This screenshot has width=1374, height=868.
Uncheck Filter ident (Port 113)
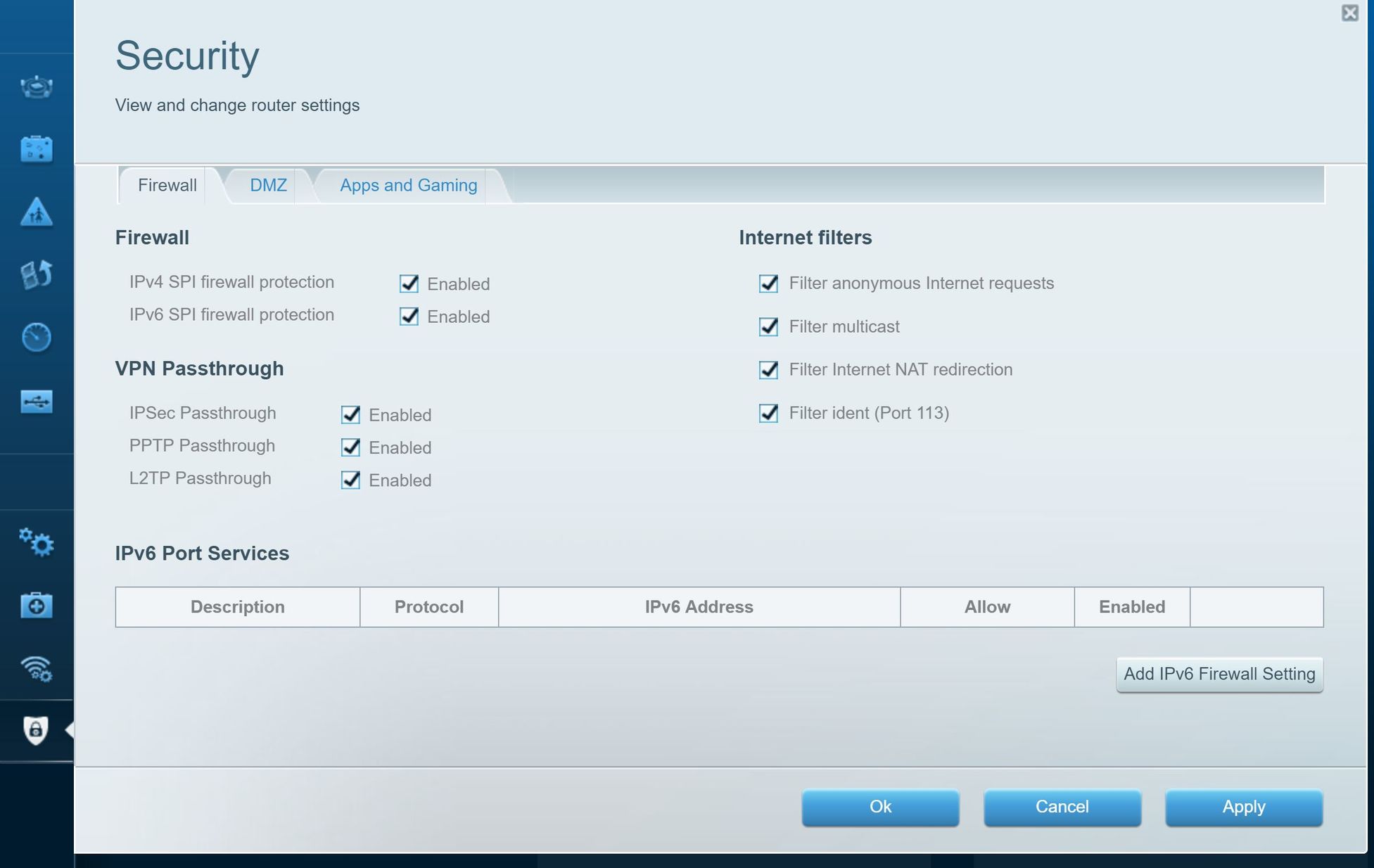click(768, 413)
